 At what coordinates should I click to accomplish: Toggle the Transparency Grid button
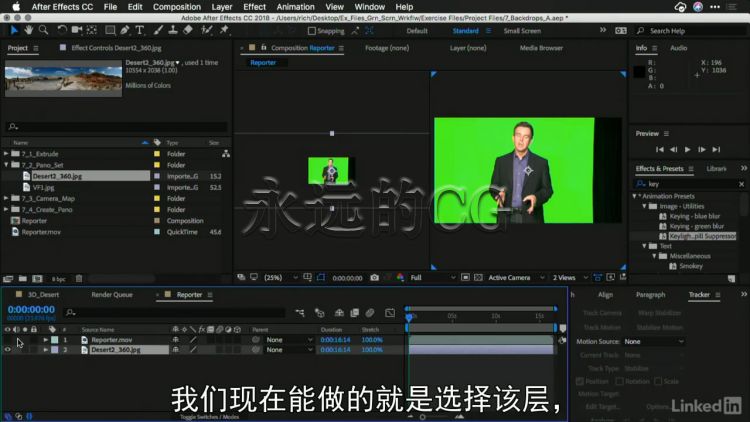pos(478,278)
